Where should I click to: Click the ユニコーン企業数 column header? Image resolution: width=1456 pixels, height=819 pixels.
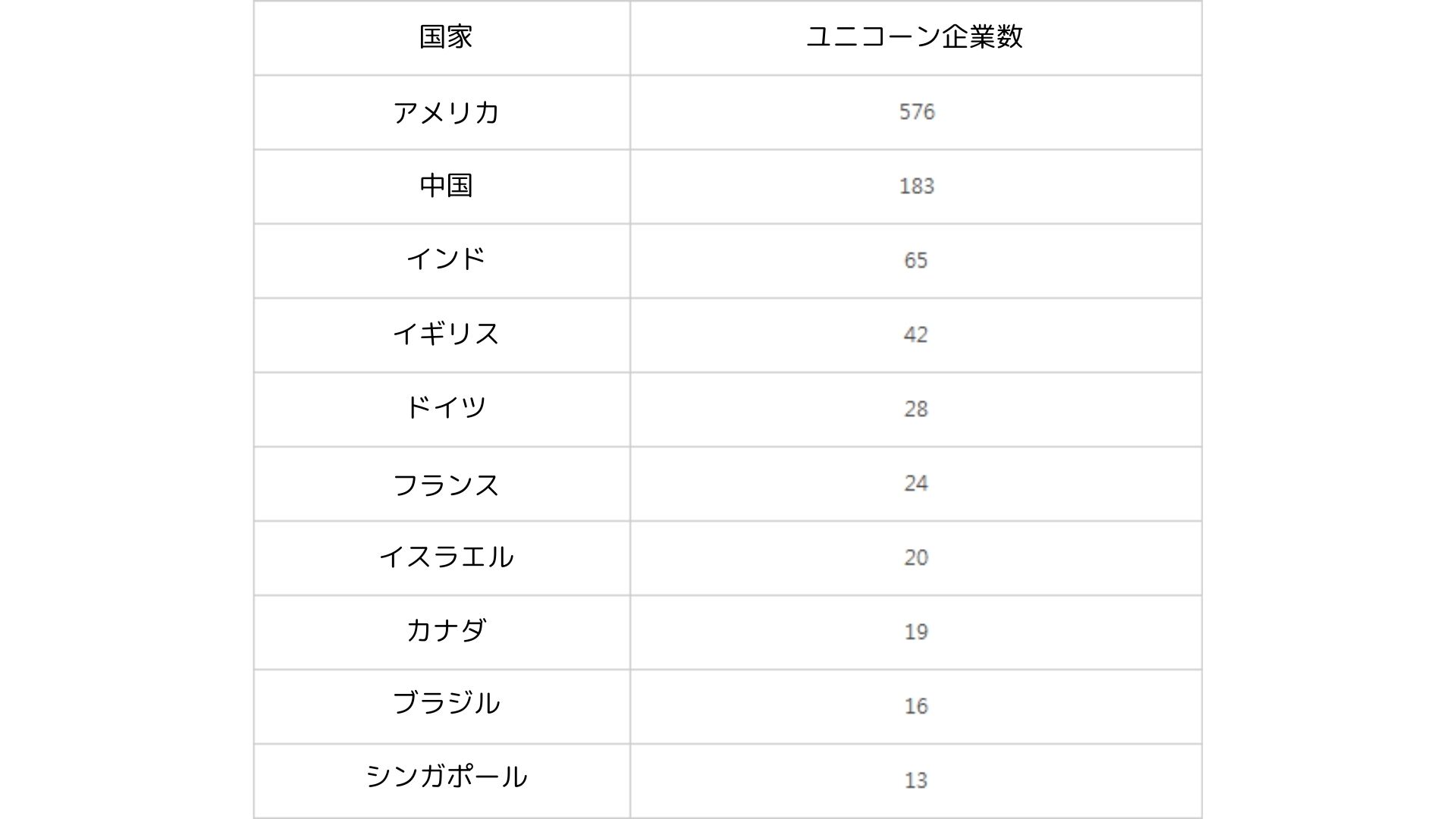click(x=916, y=38)
